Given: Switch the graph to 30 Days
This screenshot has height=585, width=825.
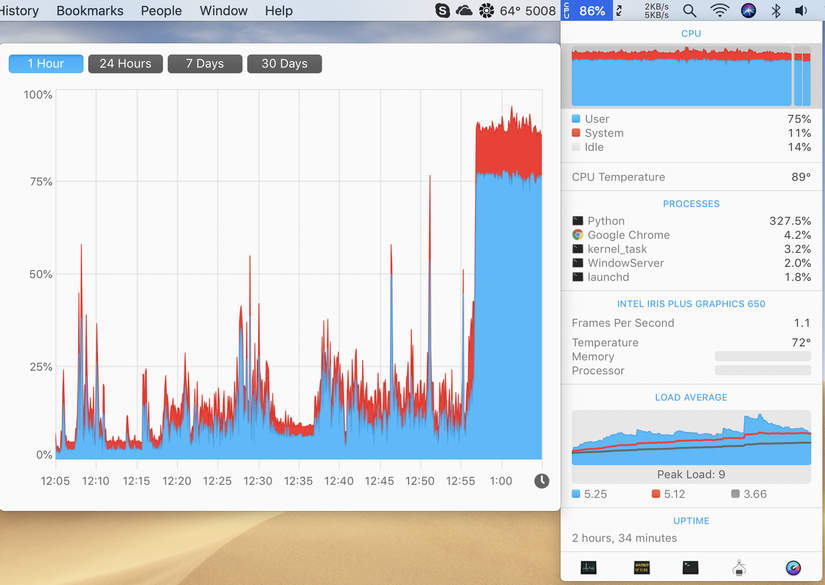Looking at the screenshot, I should [x=284, y=64].
